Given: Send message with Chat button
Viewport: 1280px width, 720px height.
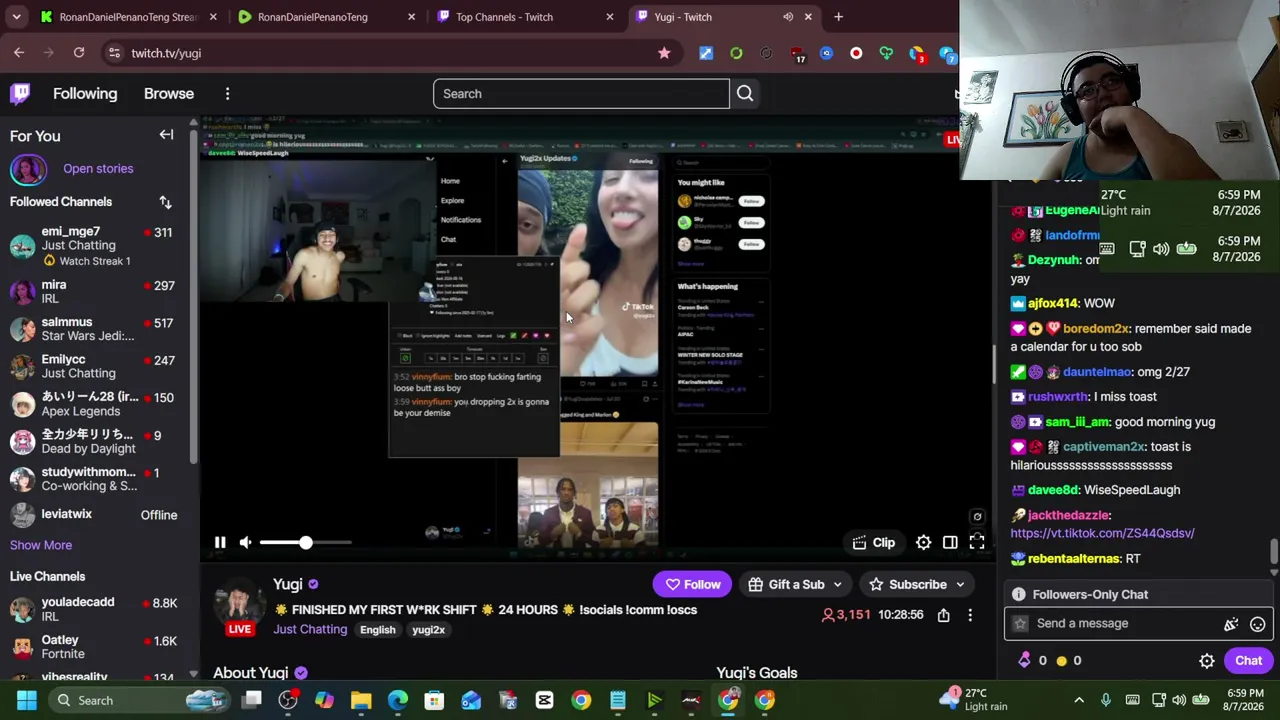Looking at the screenshot, I should pyautogui.click(x=1248, y=661).
